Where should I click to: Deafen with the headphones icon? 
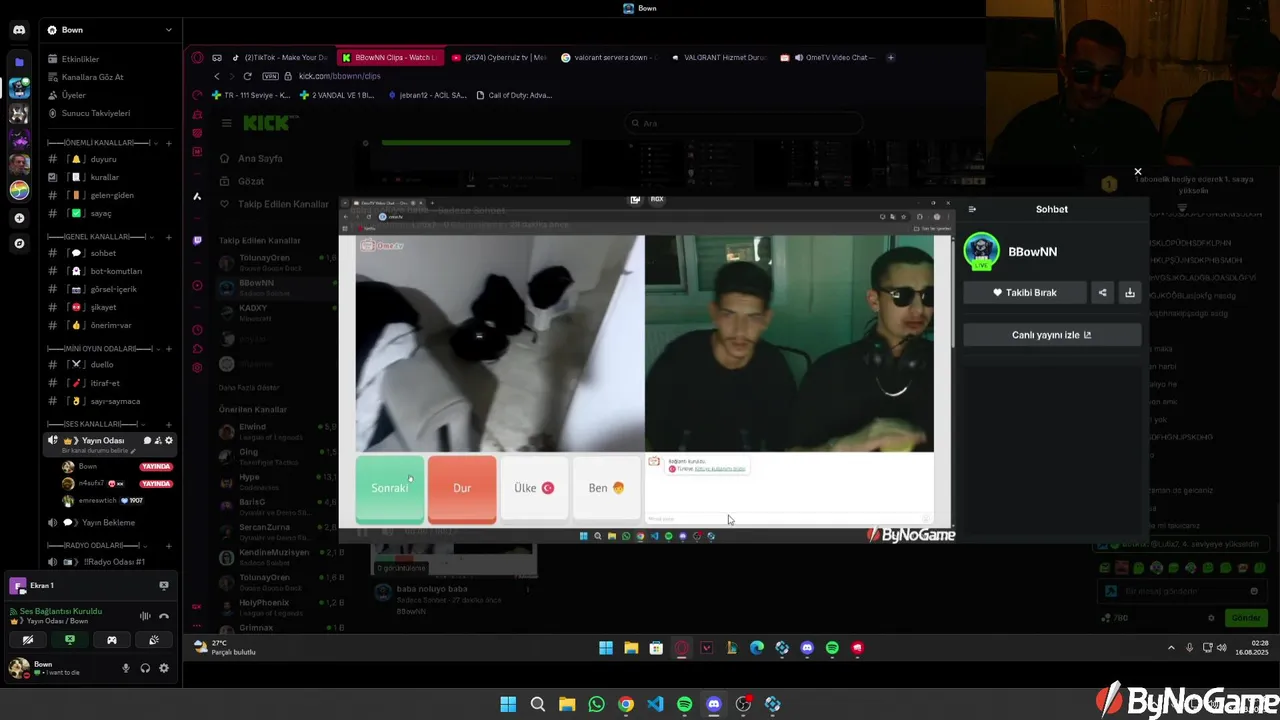click(145, 668)
